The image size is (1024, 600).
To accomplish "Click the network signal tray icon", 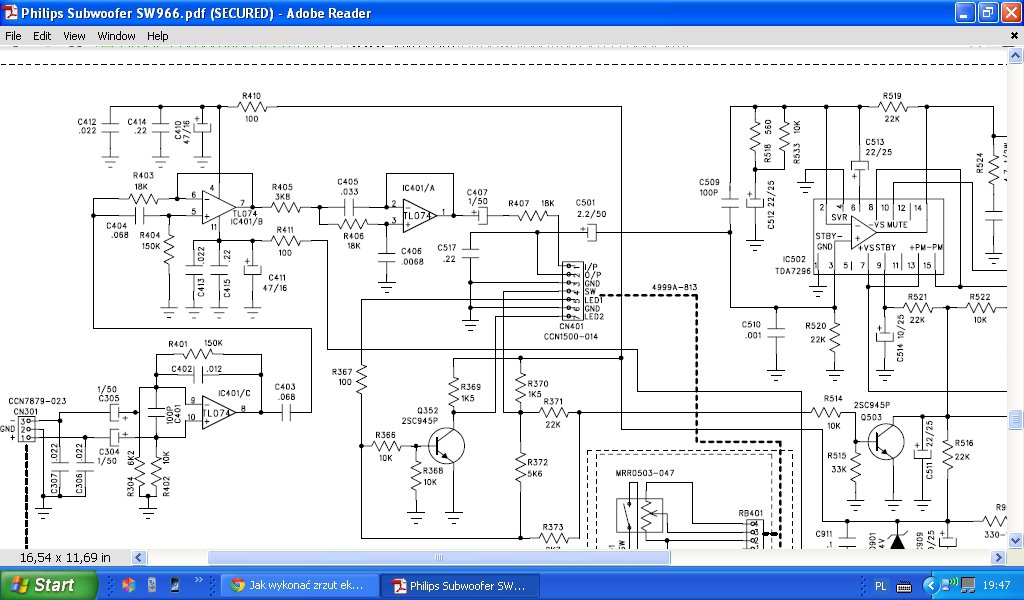I will (x=950, y=585).
